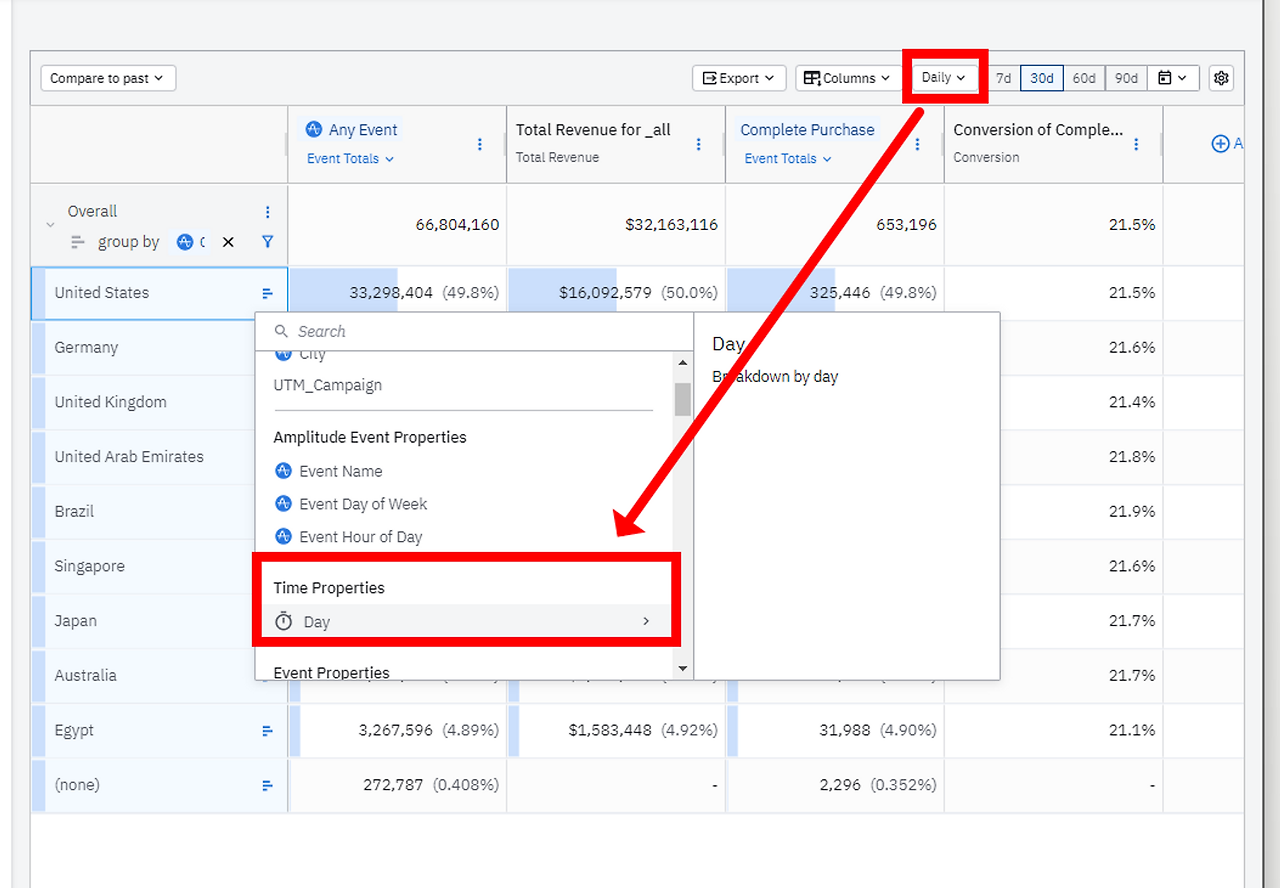Click the United States row breakdown icon
This screenshot has width=1280, height=888.
coord(267,293)
